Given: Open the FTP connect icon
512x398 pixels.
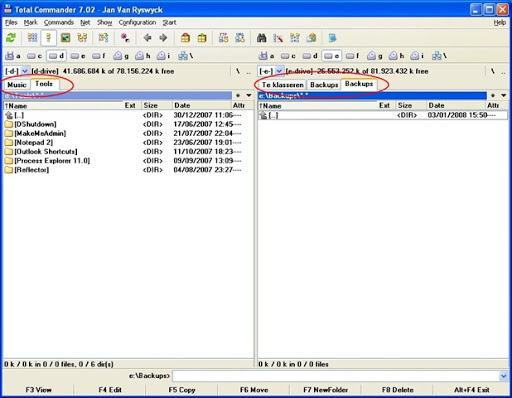Looking at the screenshot, I should [x=223, y=38].
